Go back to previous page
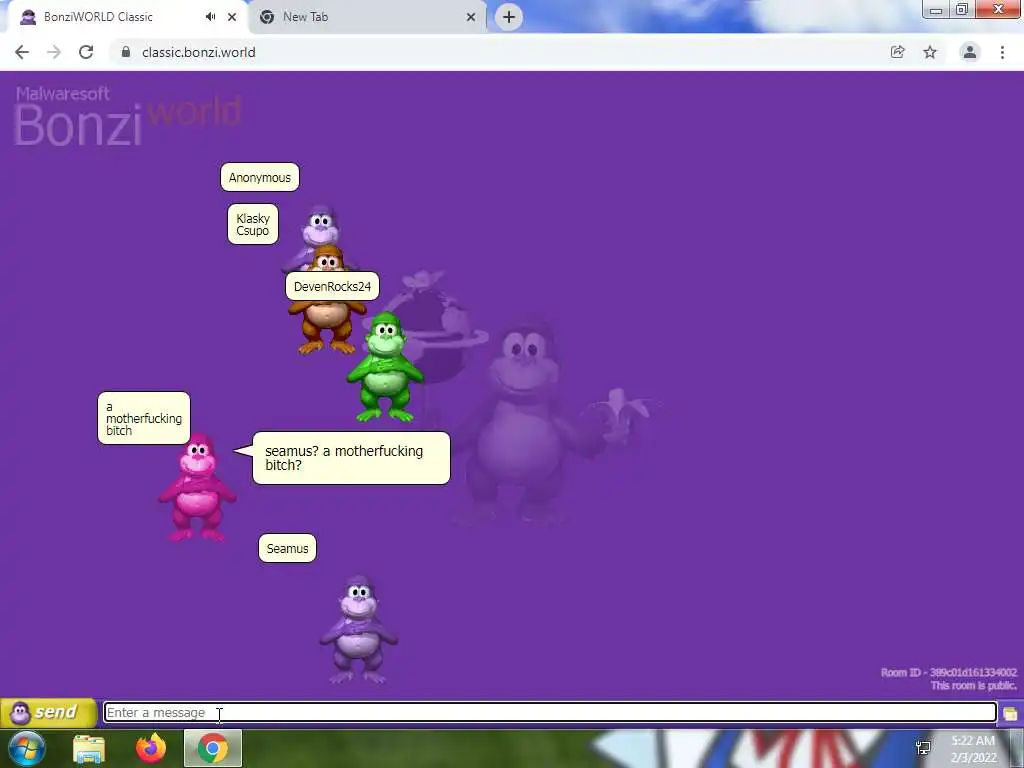1024x768 pixels. (x=22, y=52)
